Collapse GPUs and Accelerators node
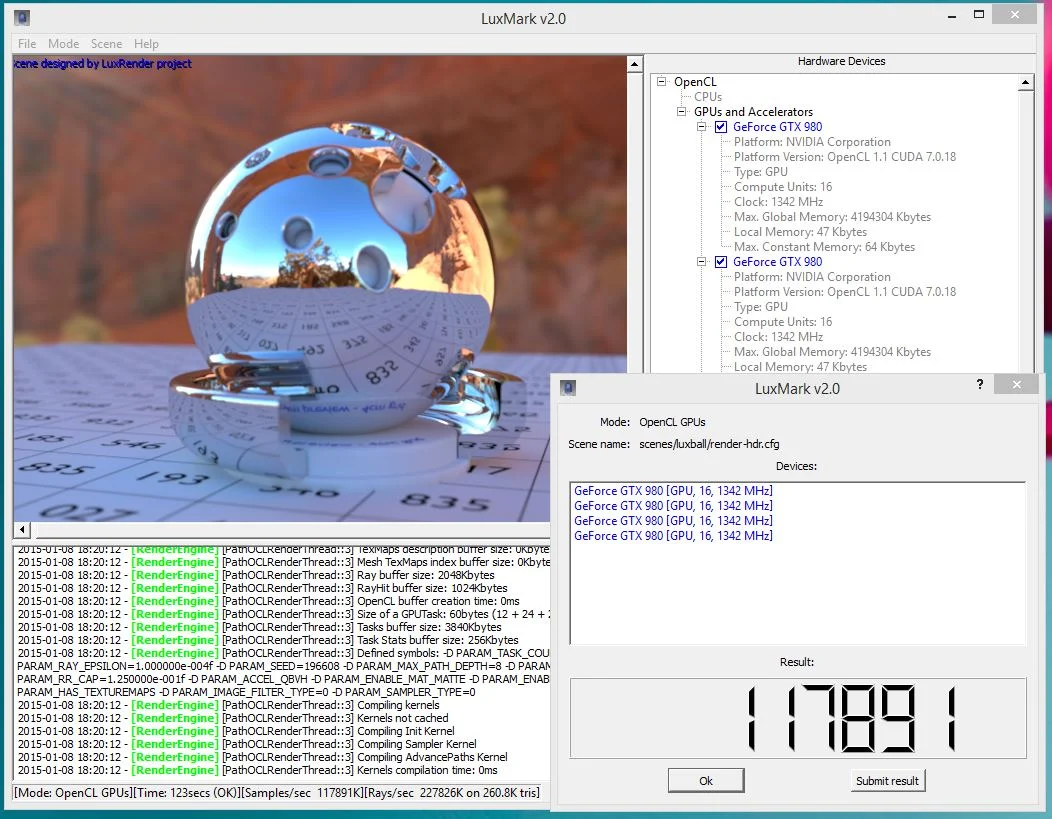This screenshot has width=1052, height=819. [x=682, y=111]
